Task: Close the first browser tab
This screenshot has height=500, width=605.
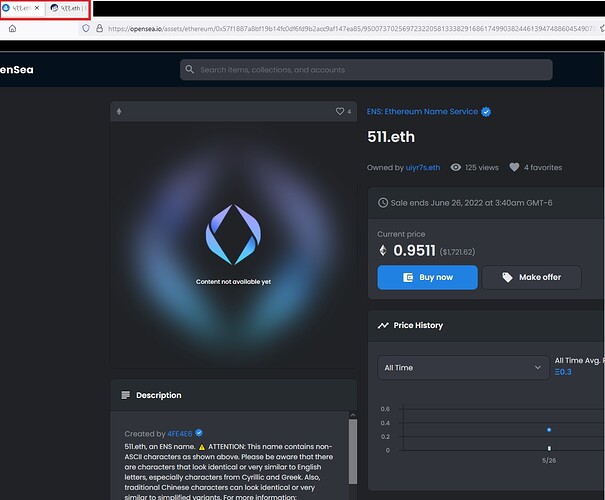Action: pos(37,8)
